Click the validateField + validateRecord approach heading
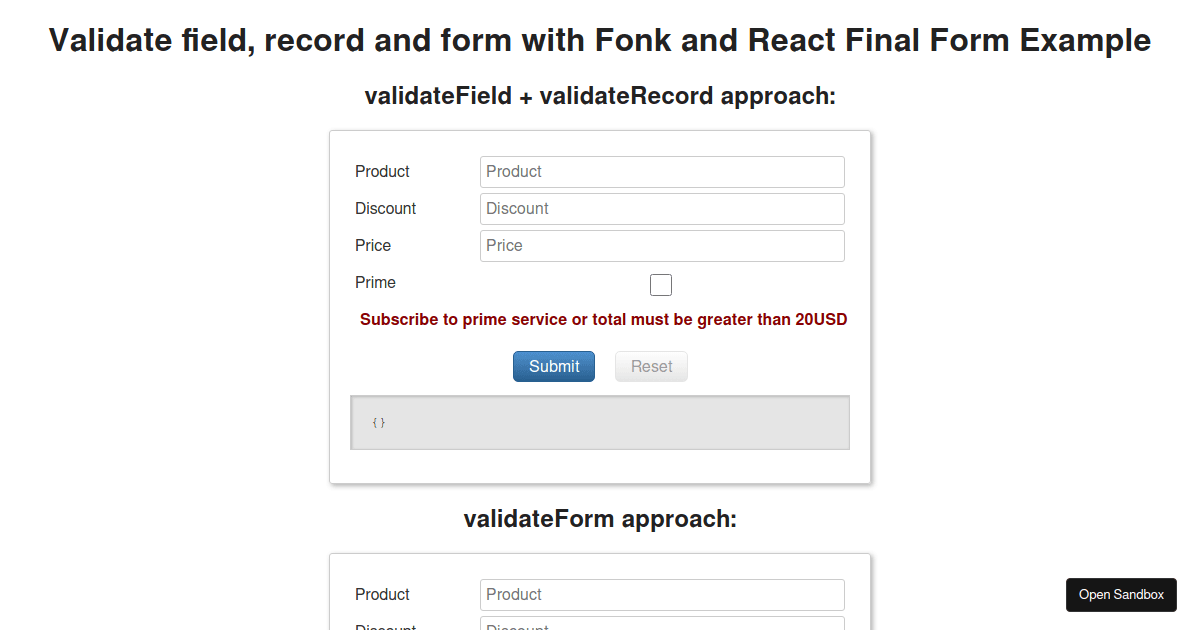1200x630 pixels. click(x=600, y=96)
